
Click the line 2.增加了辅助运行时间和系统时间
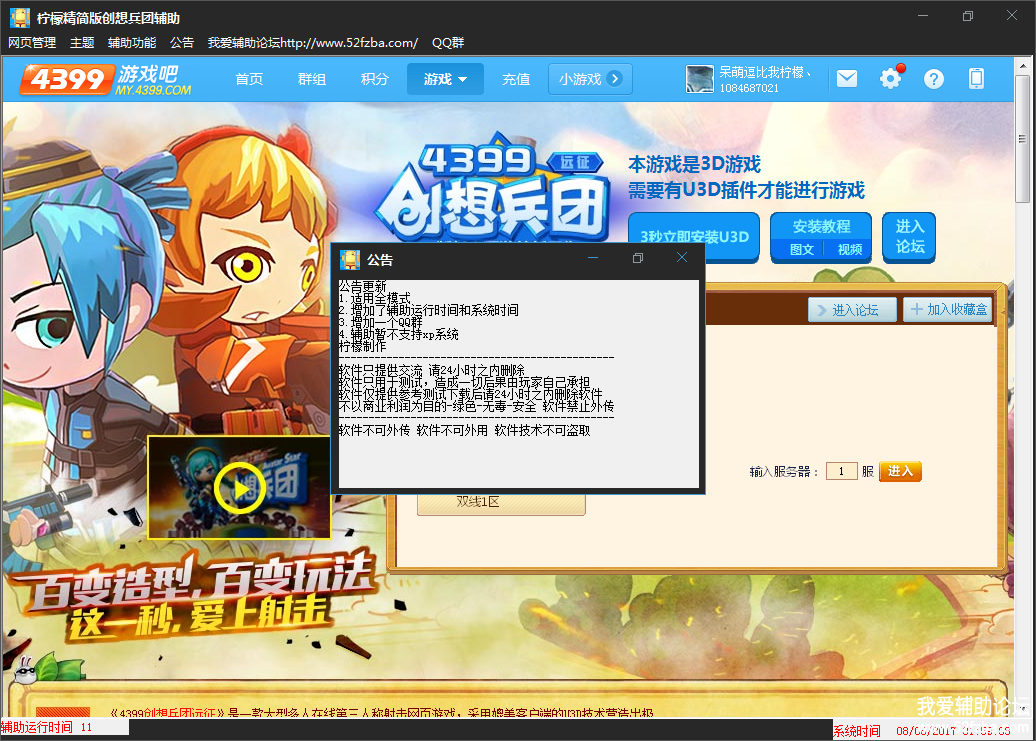tap(429, 310)
